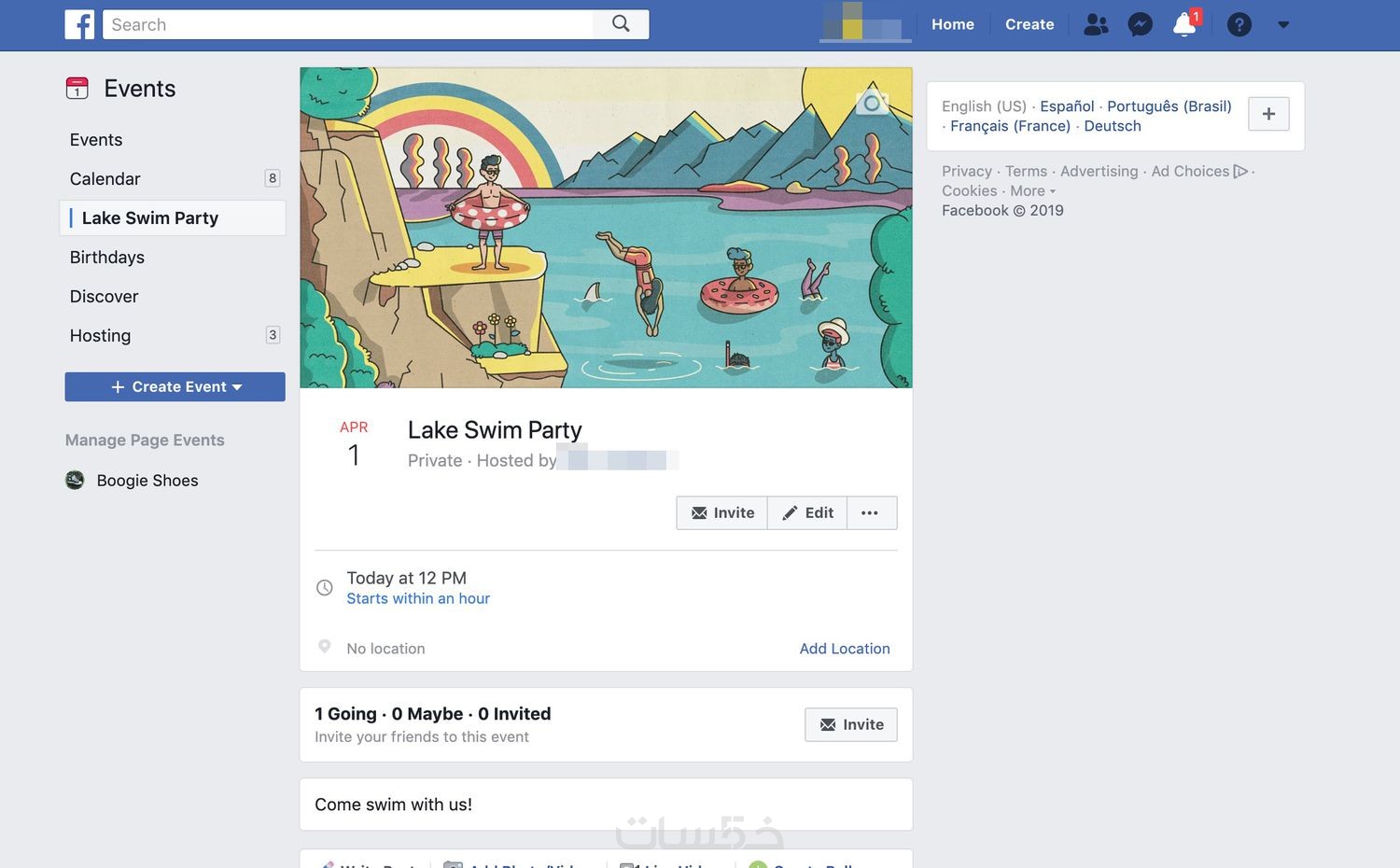This screenshot has width=1400, height=868.
Task: Click the Facebook logo icon
Action: [x=79, y=24]
